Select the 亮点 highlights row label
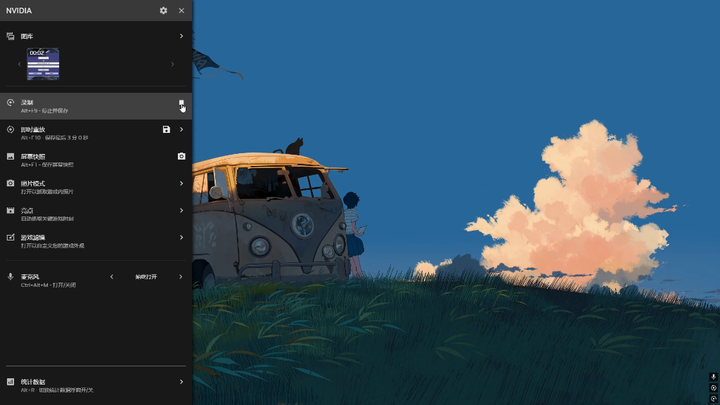 pyautogui.click(x=27, y=210)
